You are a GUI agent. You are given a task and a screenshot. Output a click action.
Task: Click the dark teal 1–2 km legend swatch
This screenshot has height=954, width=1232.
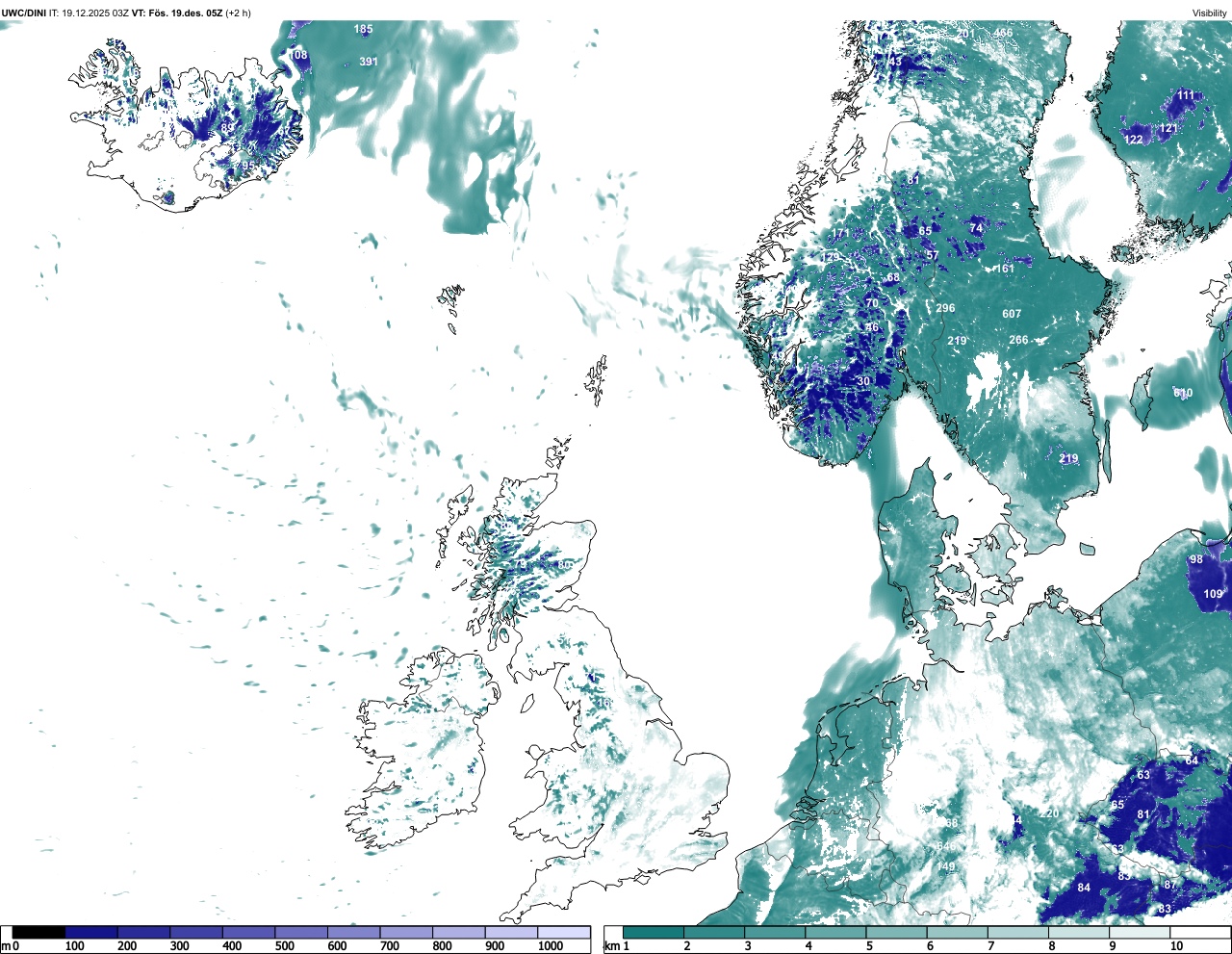click(654, 932)
